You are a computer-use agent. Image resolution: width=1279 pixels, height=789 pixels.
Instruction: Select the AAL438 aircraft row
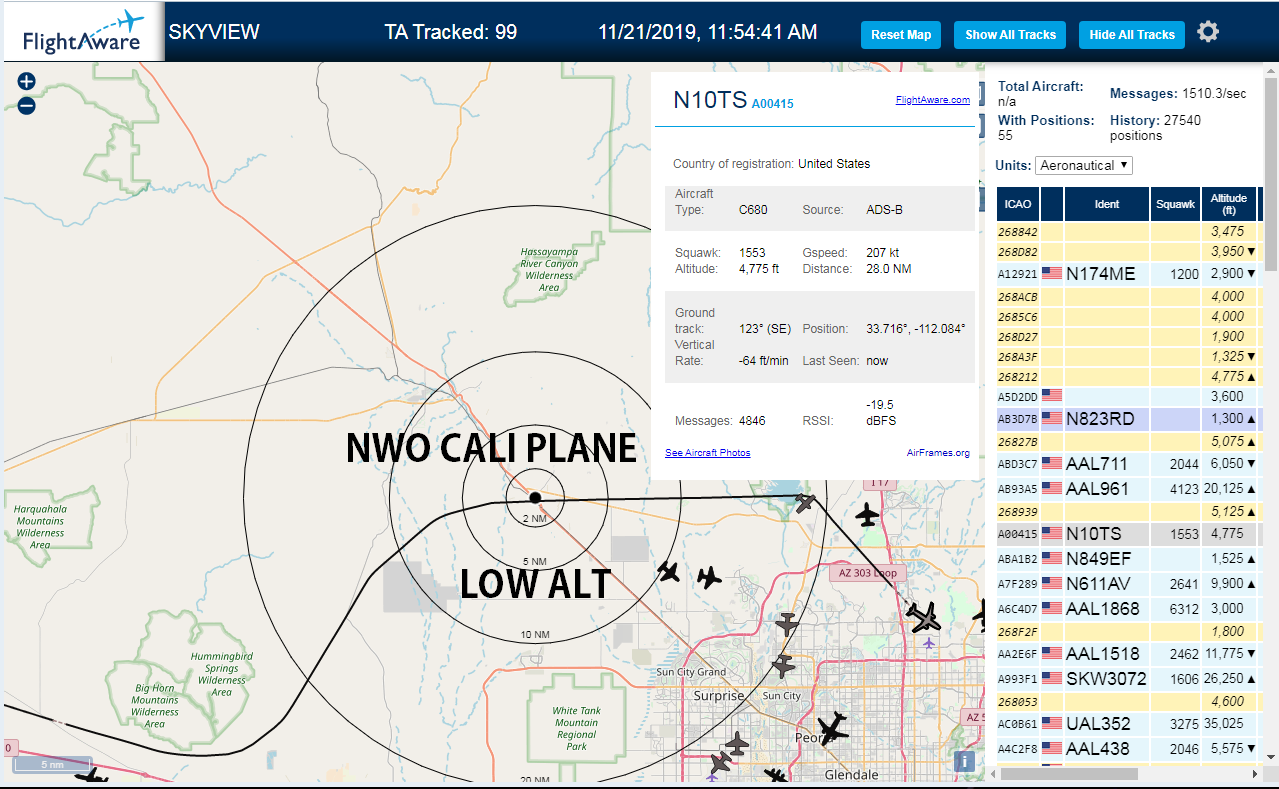(x=1128, y=748)
